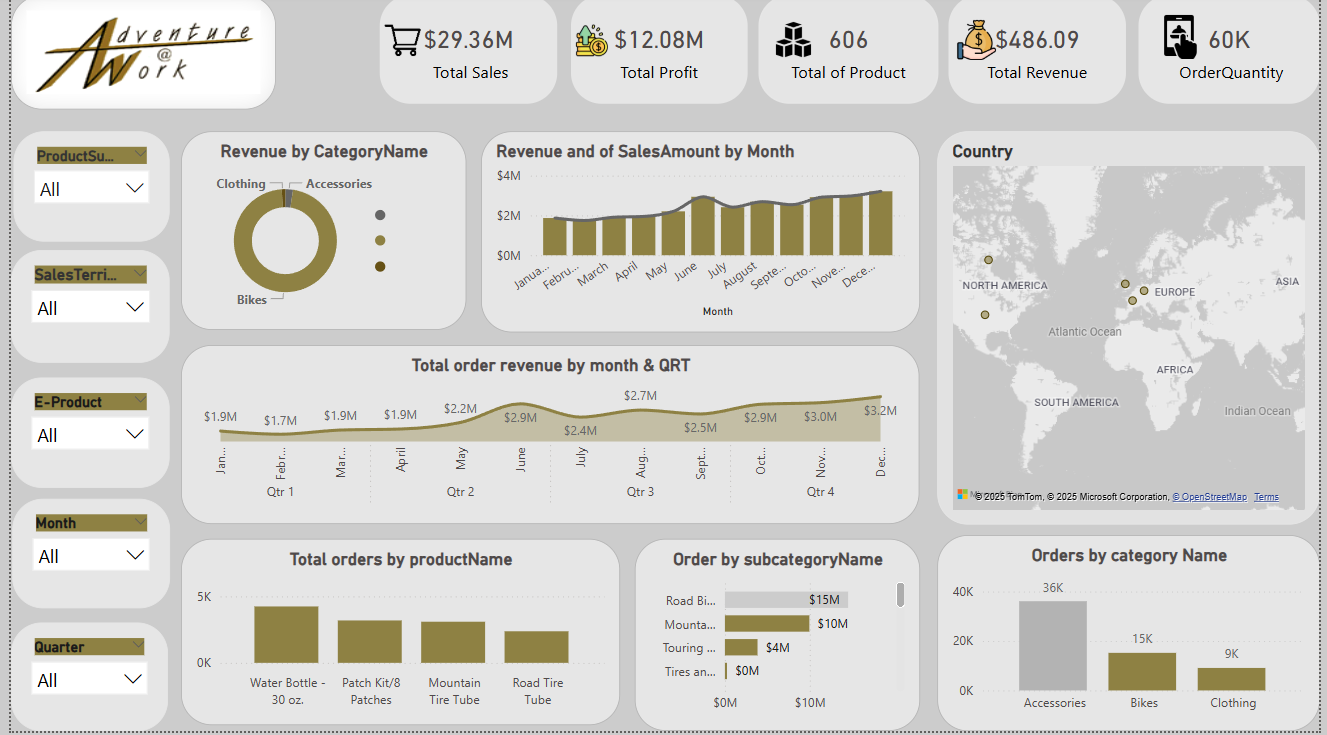Open the OpenStreetMap link on the map

[1209, 497]
